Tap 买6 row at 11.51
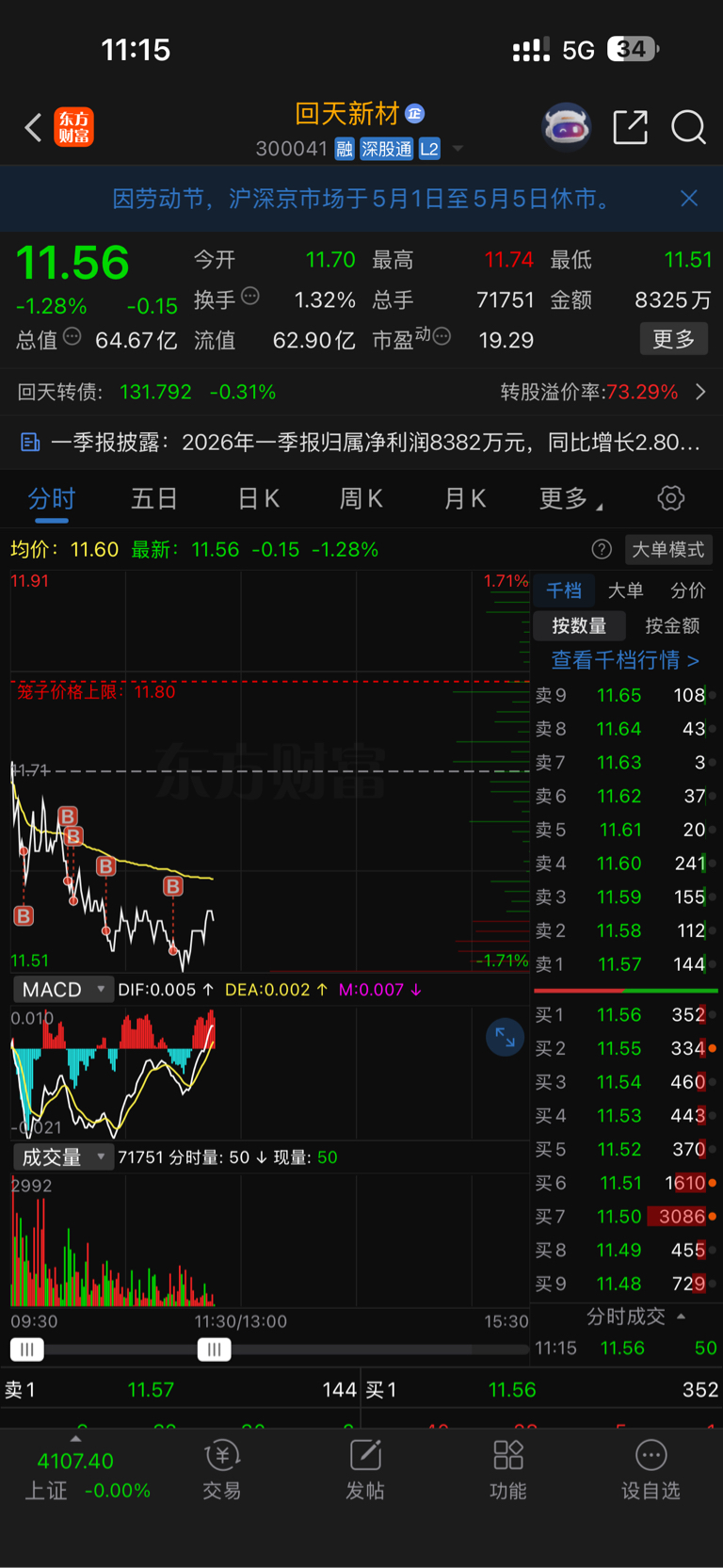This screenshot has width=723, height=1568. pyautogui.click(x=625, y=1183)
